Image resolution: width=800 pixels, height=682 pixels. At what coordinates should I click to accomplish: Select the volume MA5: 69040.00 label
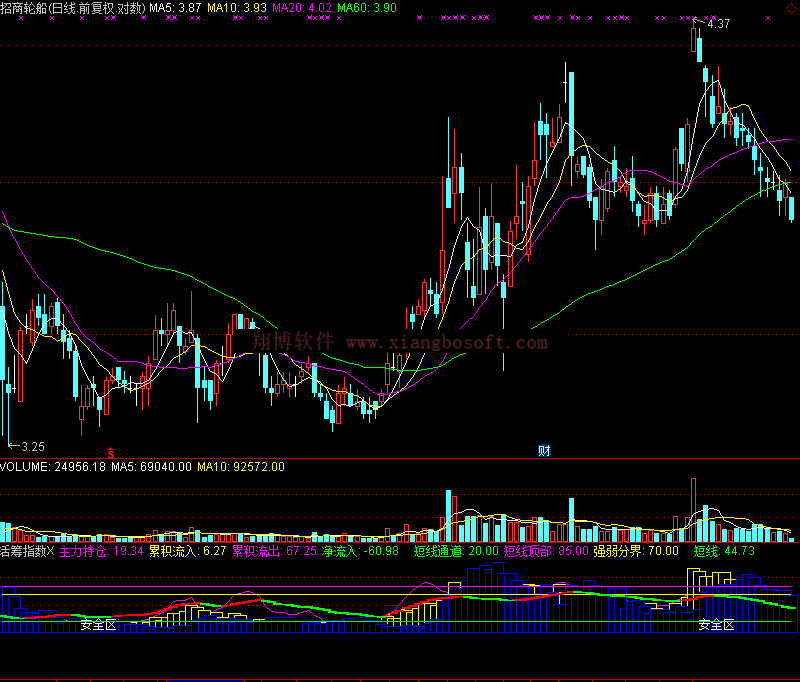152,467
